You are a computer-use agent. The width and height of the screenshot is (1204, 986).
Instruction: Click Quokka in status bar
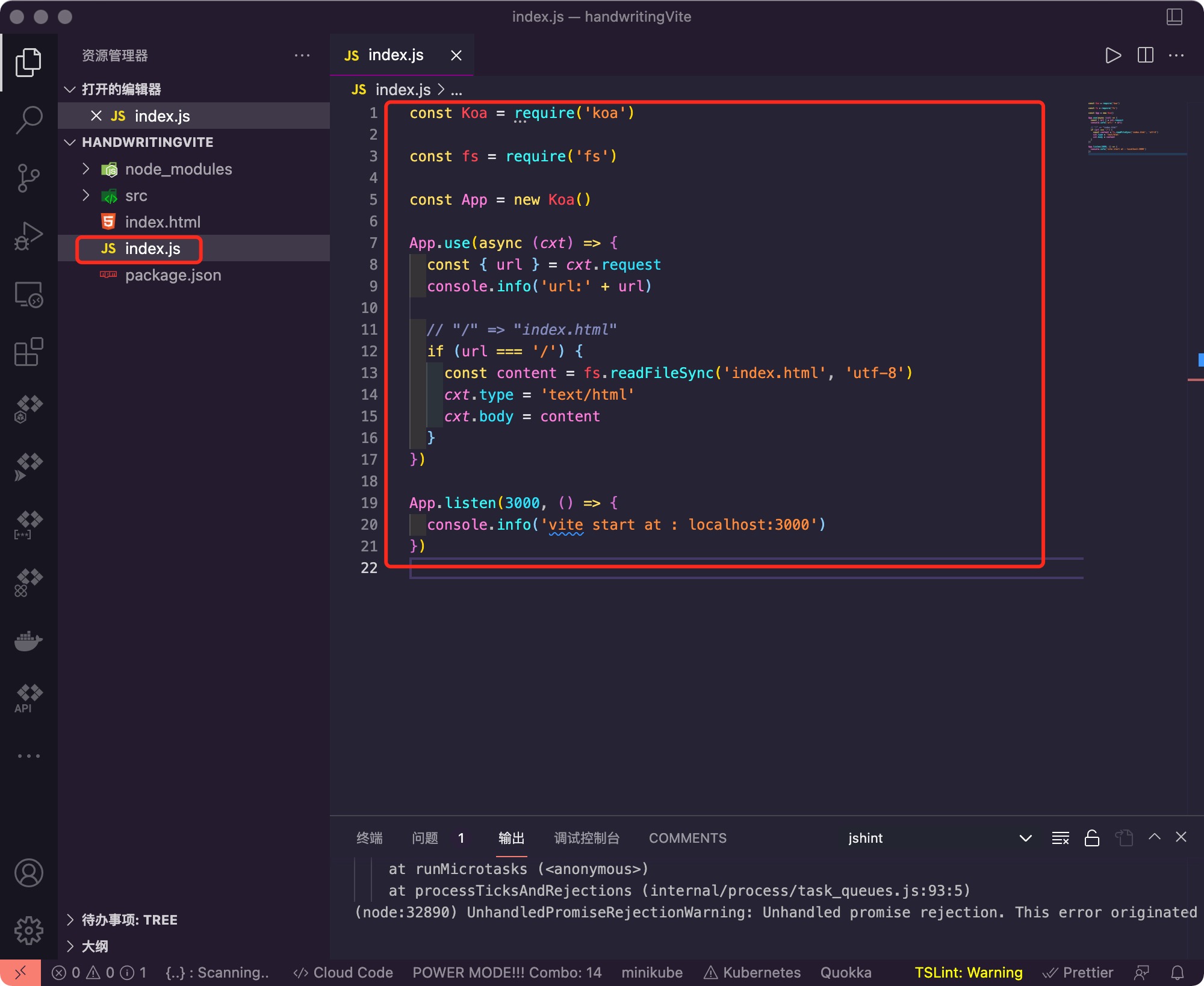(x=846, y=973)
